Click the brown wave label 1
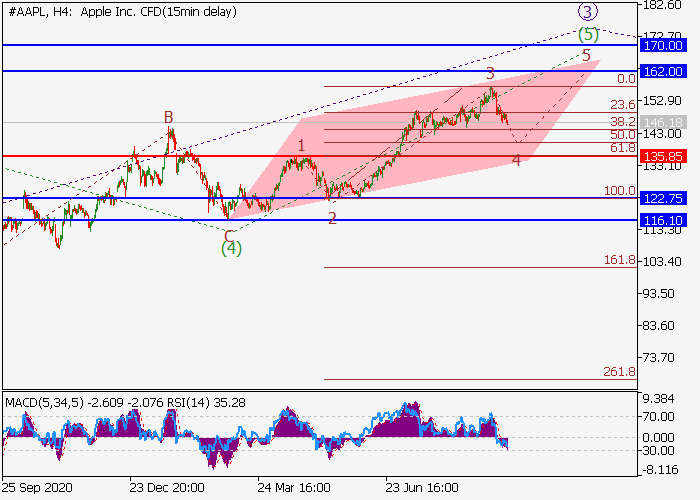 (301, 146)
